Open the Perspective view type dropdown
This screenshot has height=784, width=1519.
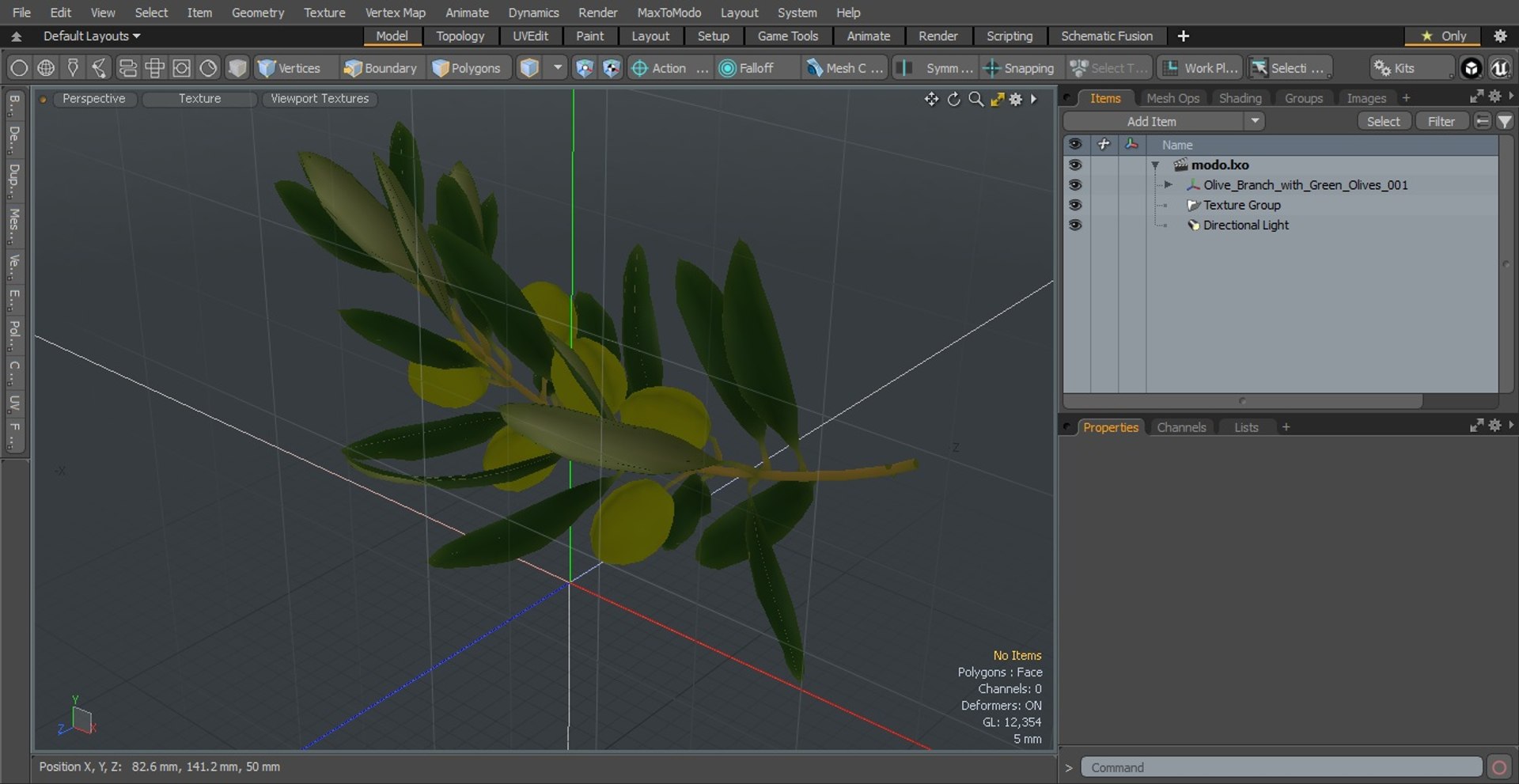click(94, 99)
